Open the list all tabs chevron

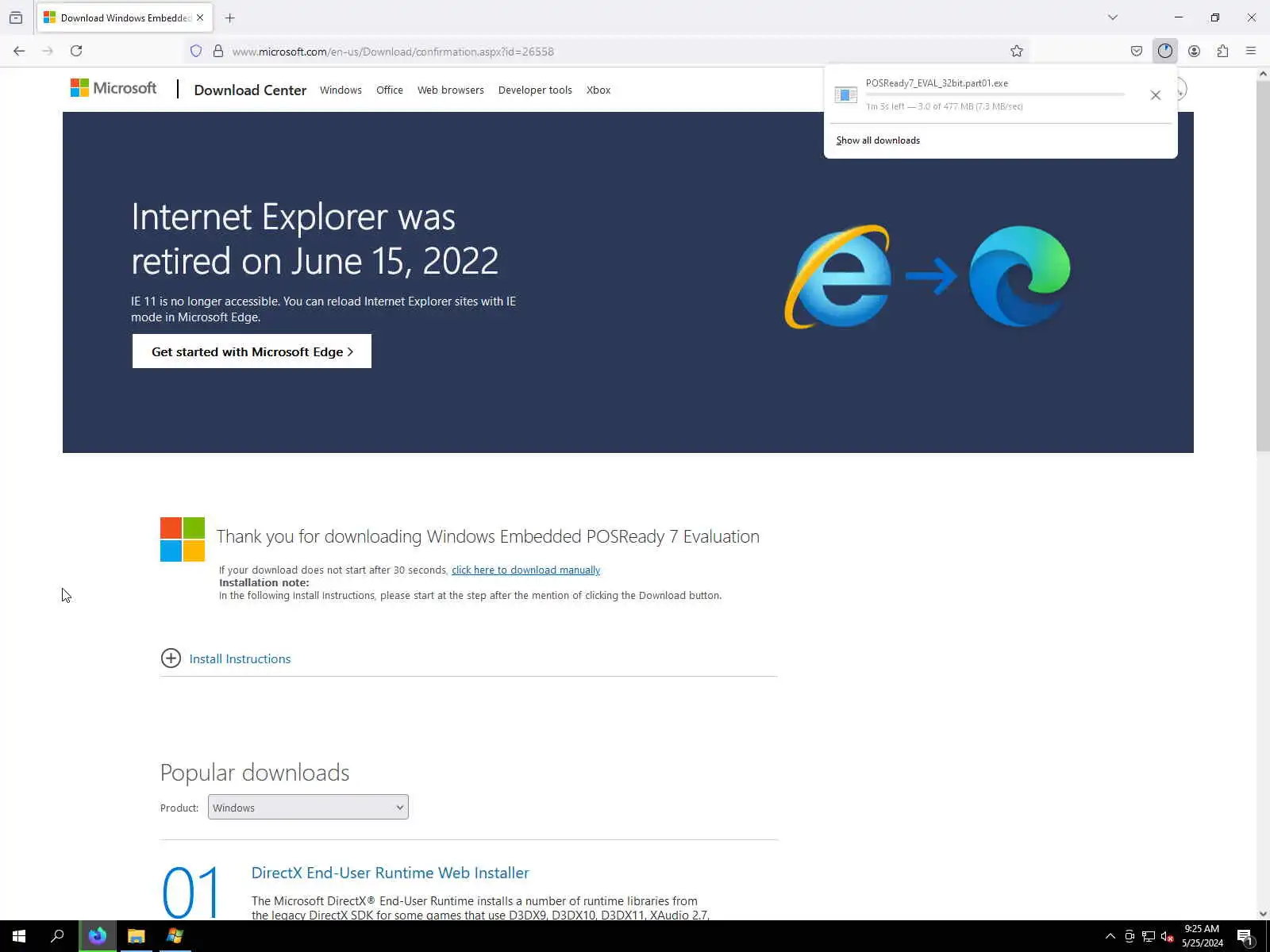click(1113, 17)
